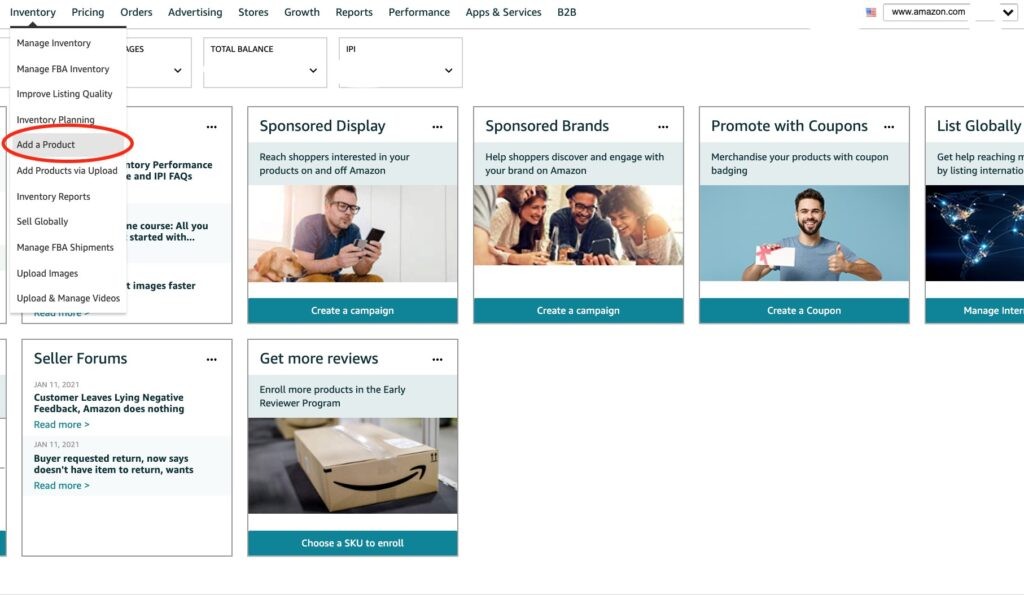Click the Create a Coupon button
The width and height of the screenshot is (1024, 595).
pos(804,311)
